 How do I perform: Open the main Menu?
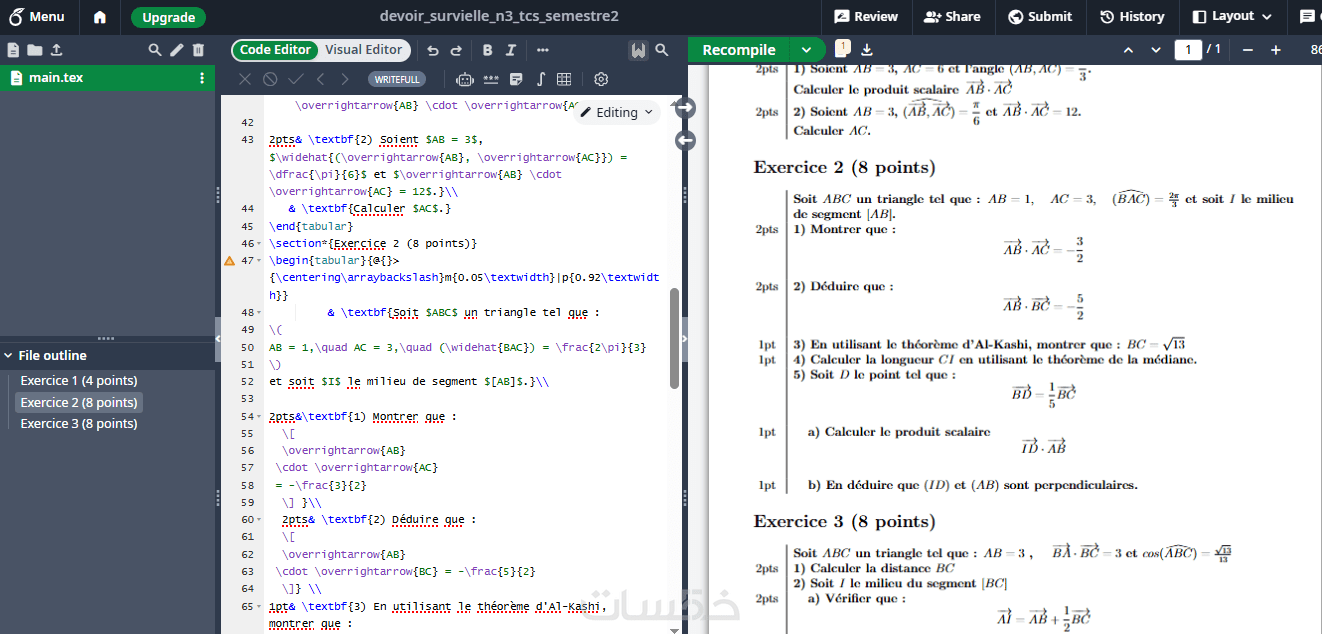(35, 16)
